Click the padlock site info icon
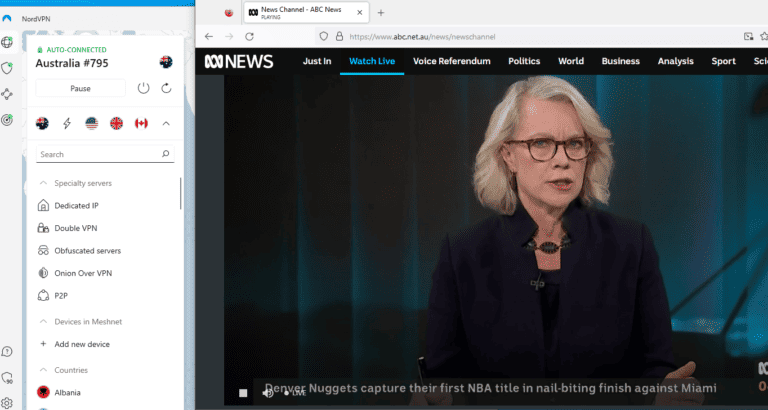 tap(339, 37)
